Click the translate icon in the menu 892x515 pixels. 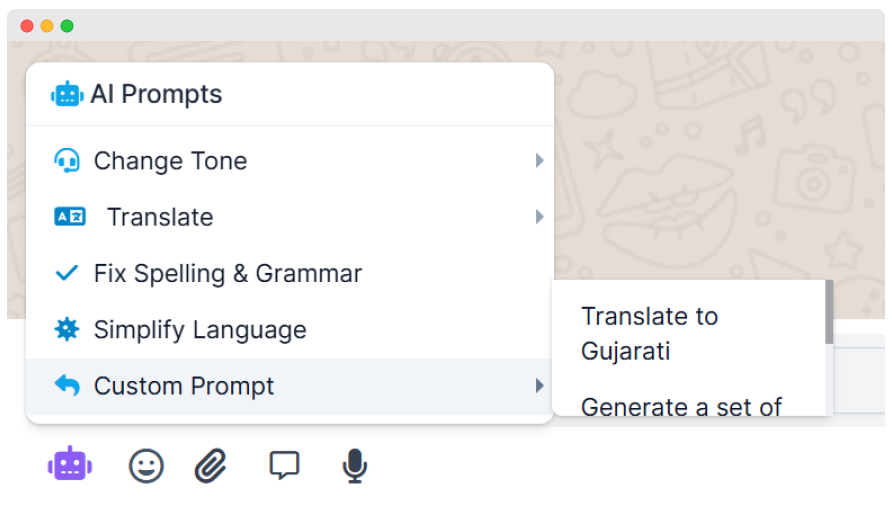(69, 217)
